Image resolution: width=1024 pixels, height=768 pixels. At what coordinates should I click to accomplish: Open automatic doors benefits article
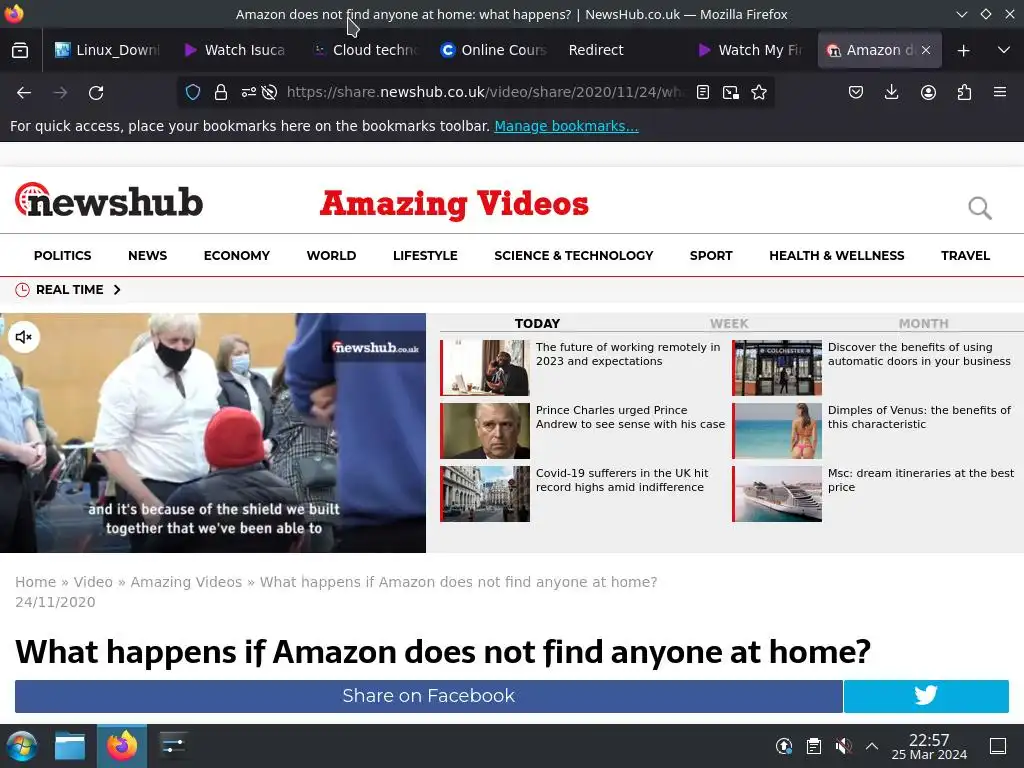point(919,354)
